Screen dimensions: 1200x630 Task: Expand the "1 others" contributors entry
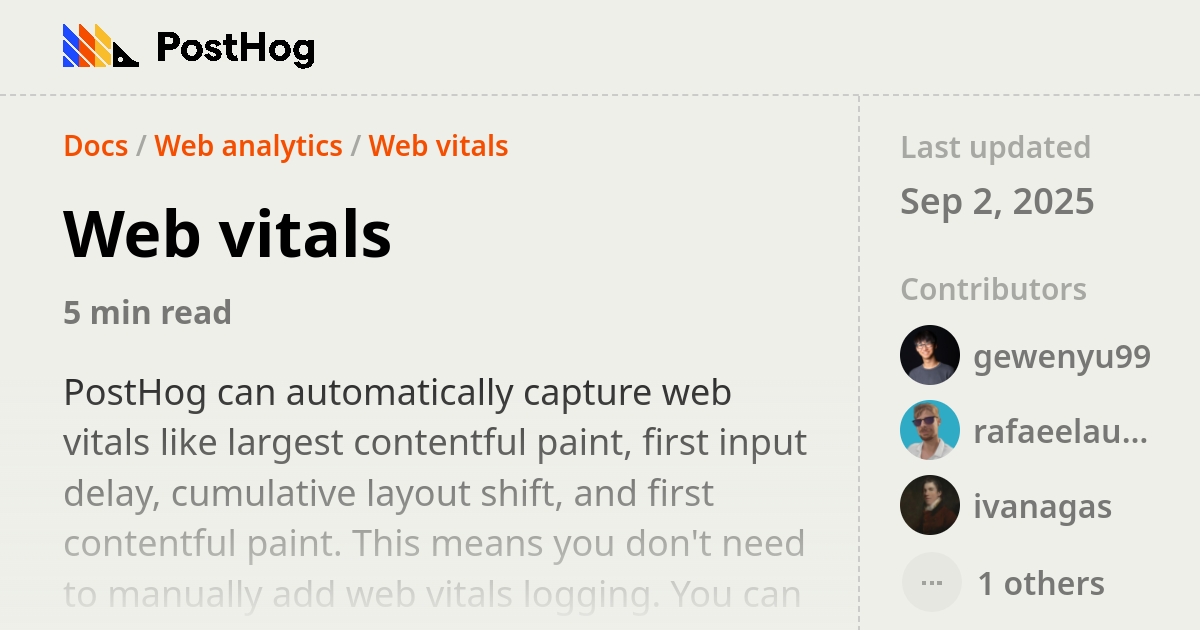click(1040, 582)
